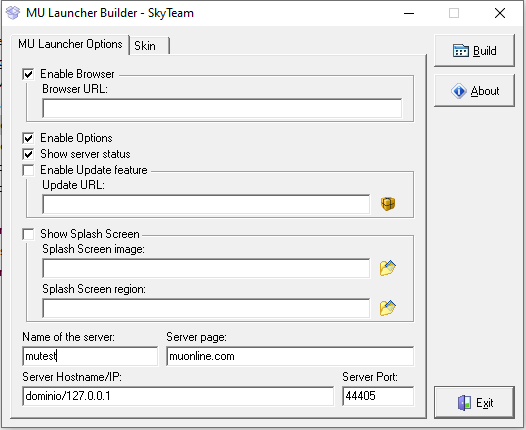Click into the Update URL field

(206, 204)
